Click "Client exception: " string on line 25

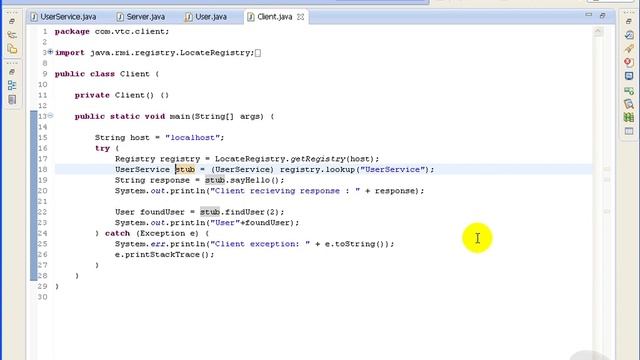click(x=260, y=244)
